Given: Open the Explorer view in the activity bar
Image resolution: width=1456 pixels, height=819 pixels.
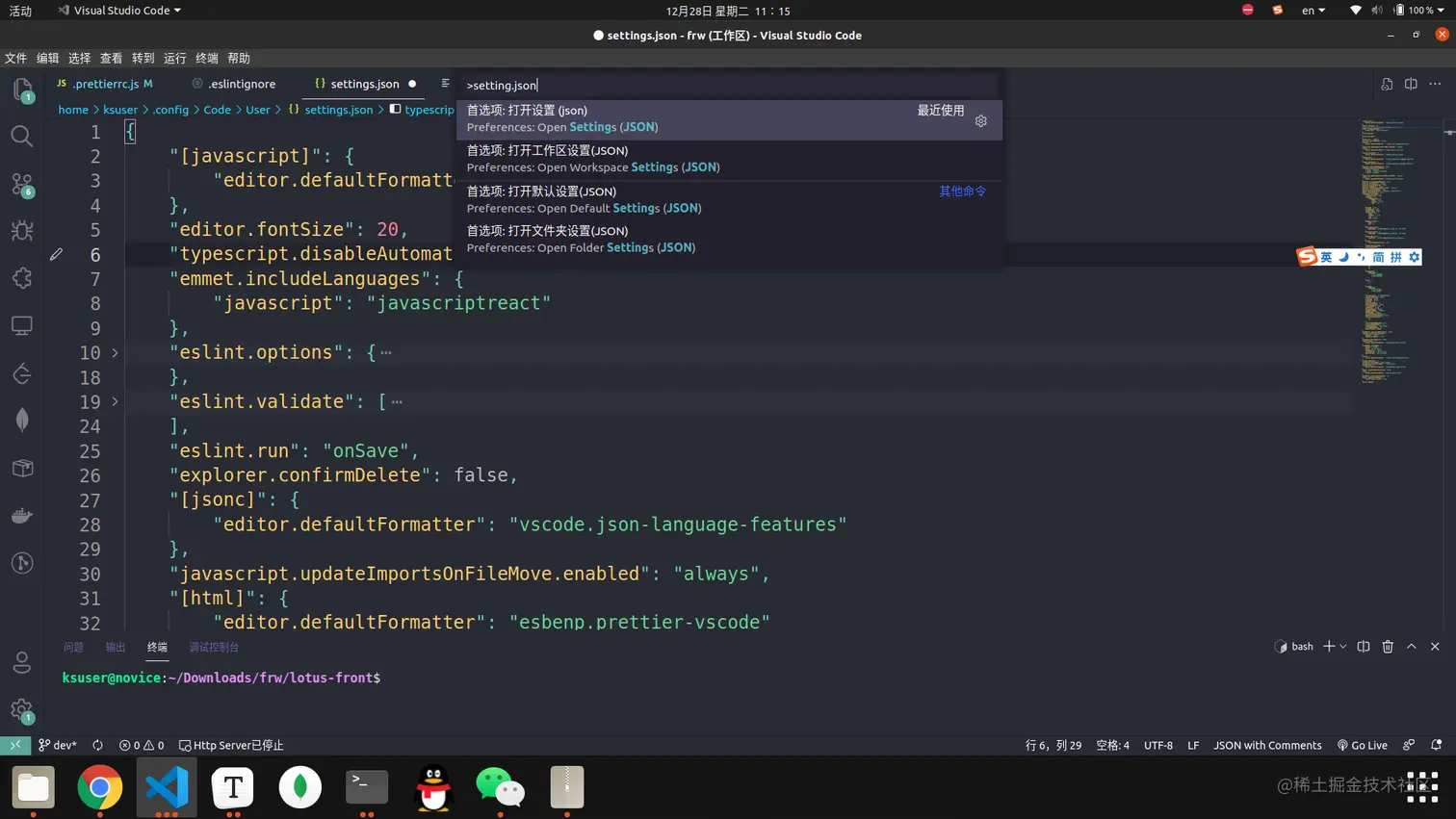Looking at the screenshot, I should 21,89.
